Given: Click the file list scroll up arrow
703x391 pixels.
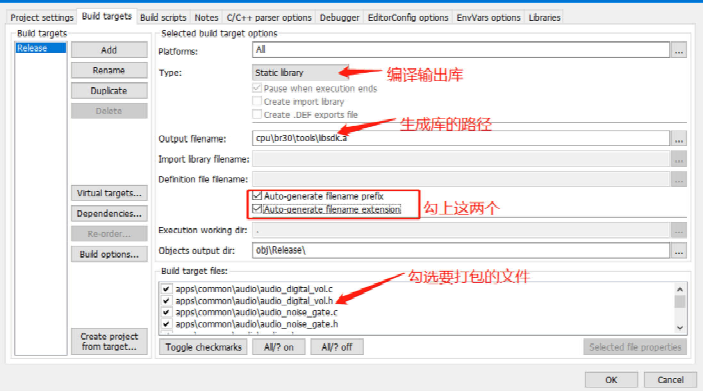Looking at the screenshot, I should click(680, 289).
